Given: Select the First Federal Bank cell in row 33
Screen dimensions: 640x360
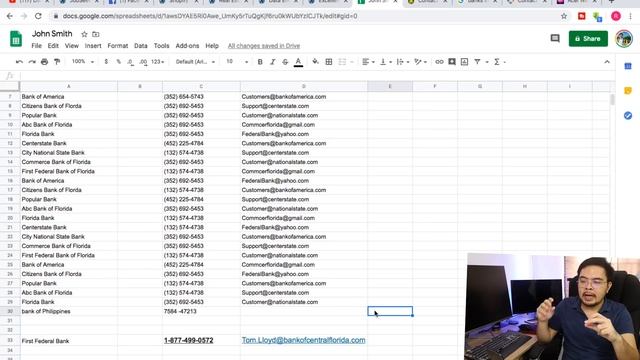Looking at the screenshot, I should [69, 340].
